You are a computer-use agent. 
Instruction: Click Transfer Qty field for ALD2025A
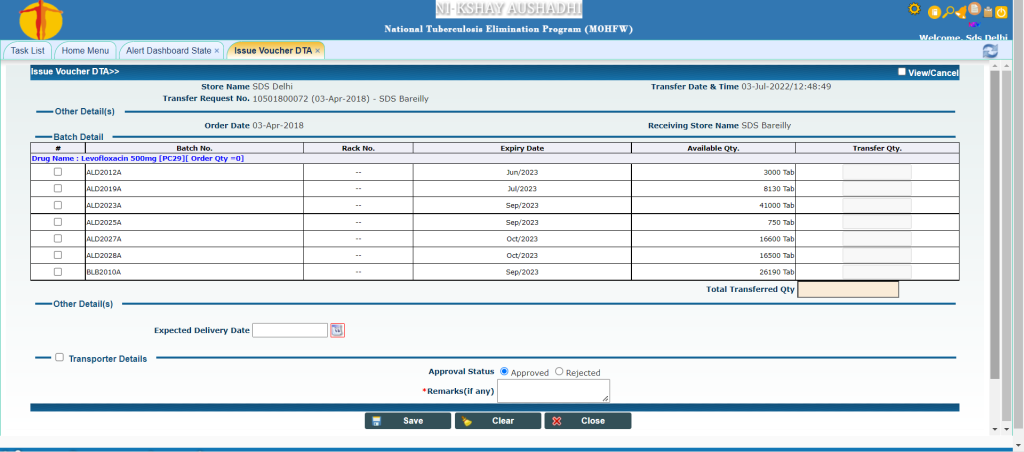click(x=876, y=222)
